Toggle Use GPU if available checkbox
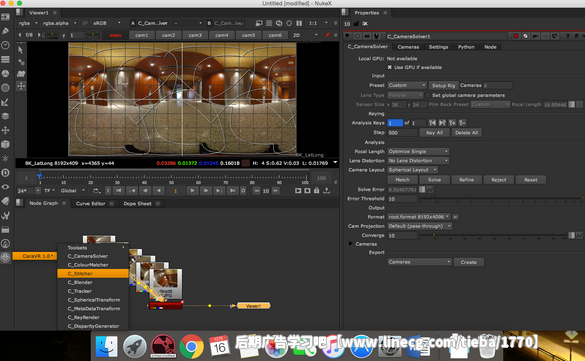 (x=390, y=67)
